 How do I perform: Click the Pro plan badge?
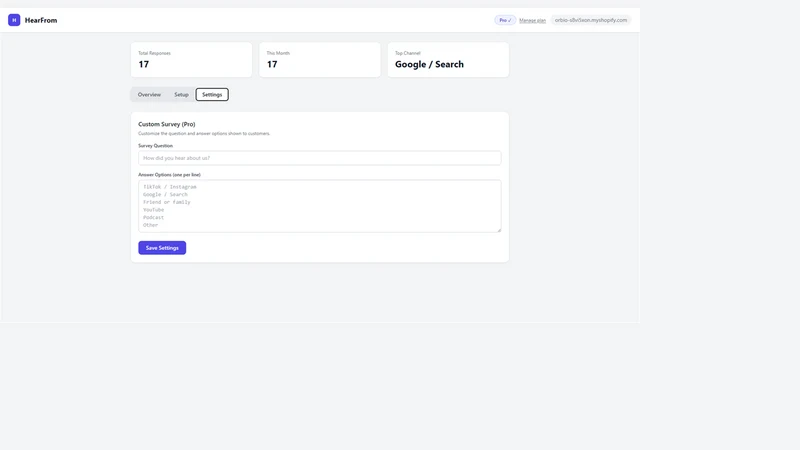coord(505,20)
